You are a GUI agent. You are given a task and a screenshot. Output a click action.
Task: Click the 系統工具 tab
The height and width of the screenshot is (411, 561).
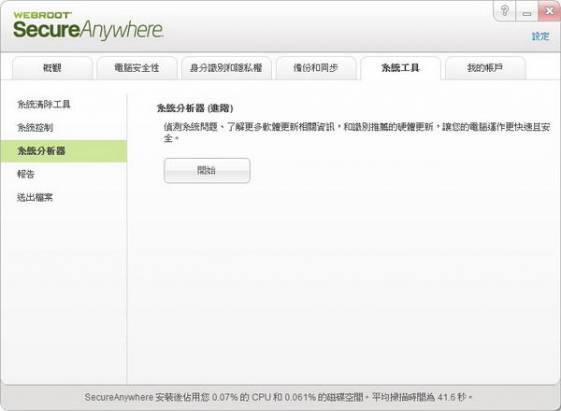click(x=400, y=68)
